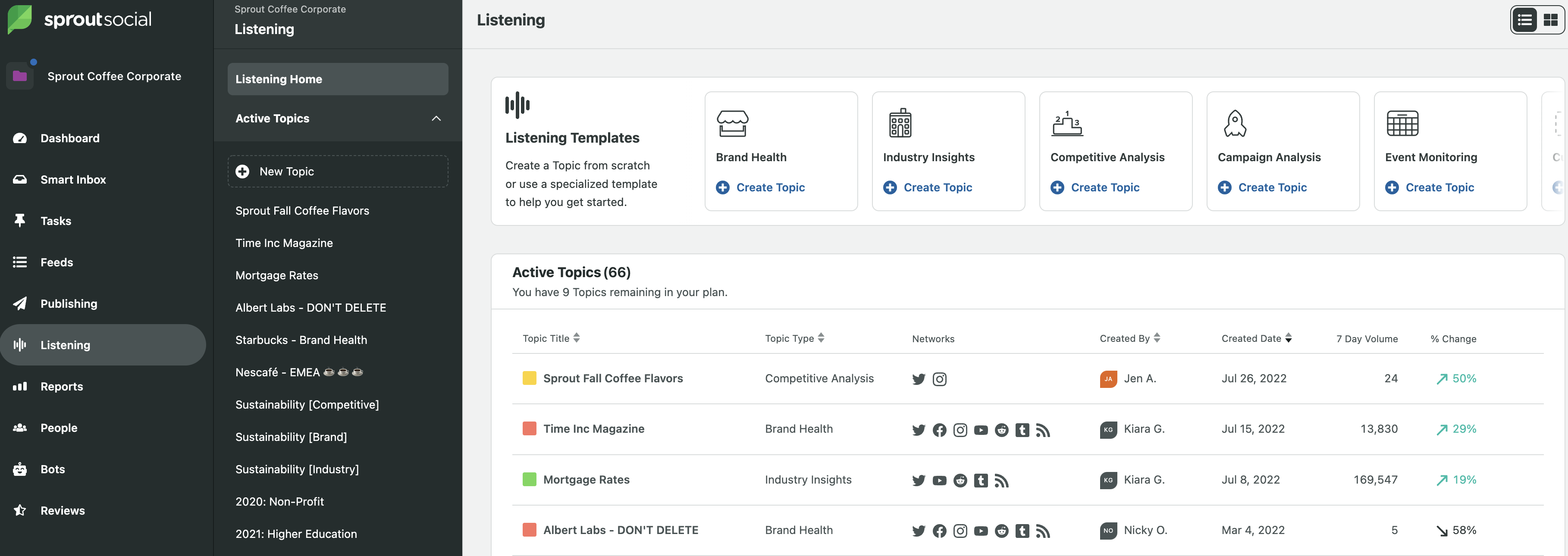Click the Campaign Analysis rocket icon
The height and width of the screenshot is (556, 1568).
[1235, 124]
